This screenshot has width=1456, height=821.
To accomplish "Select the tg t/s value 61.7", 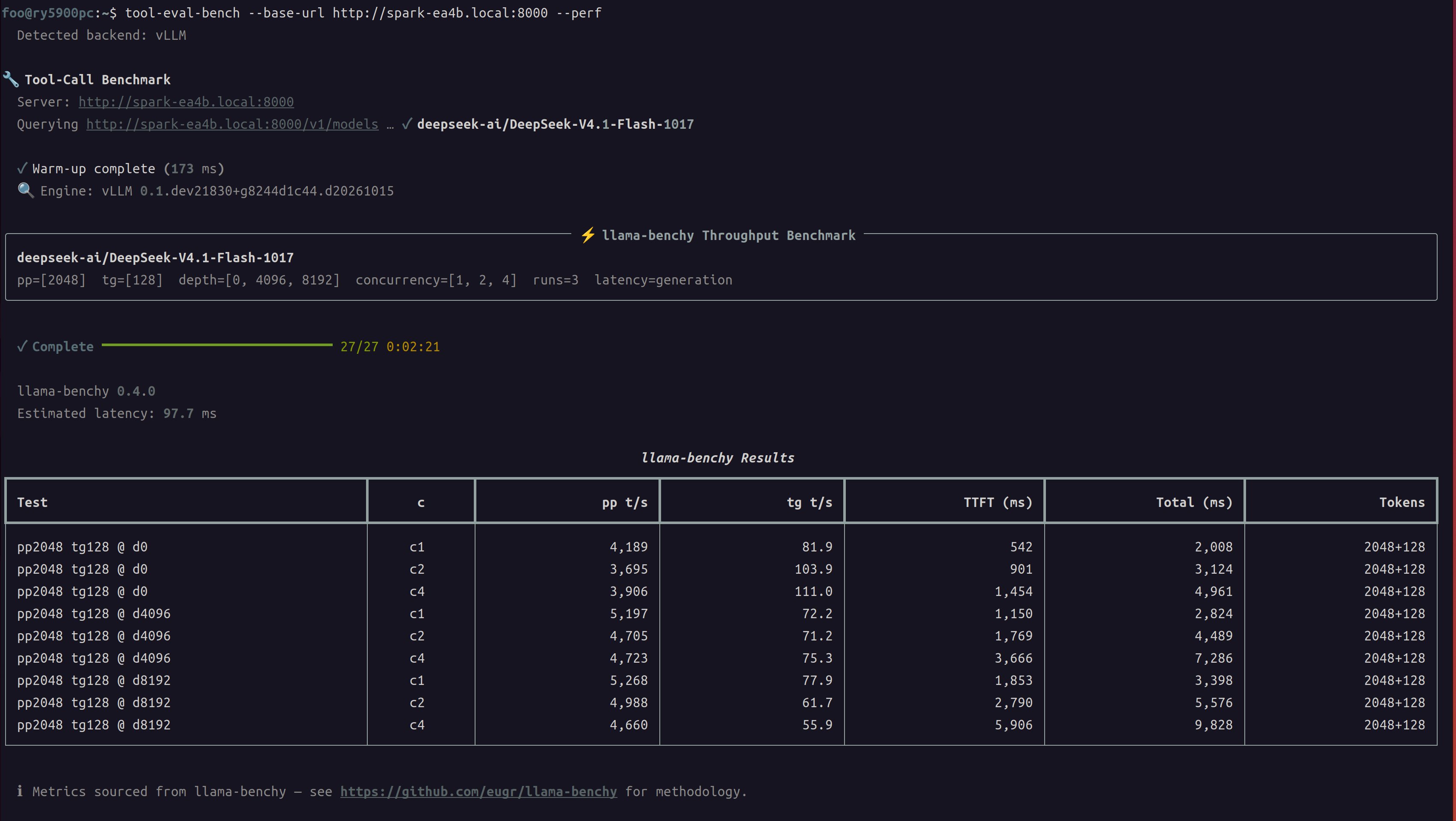I will click(817, 703).
